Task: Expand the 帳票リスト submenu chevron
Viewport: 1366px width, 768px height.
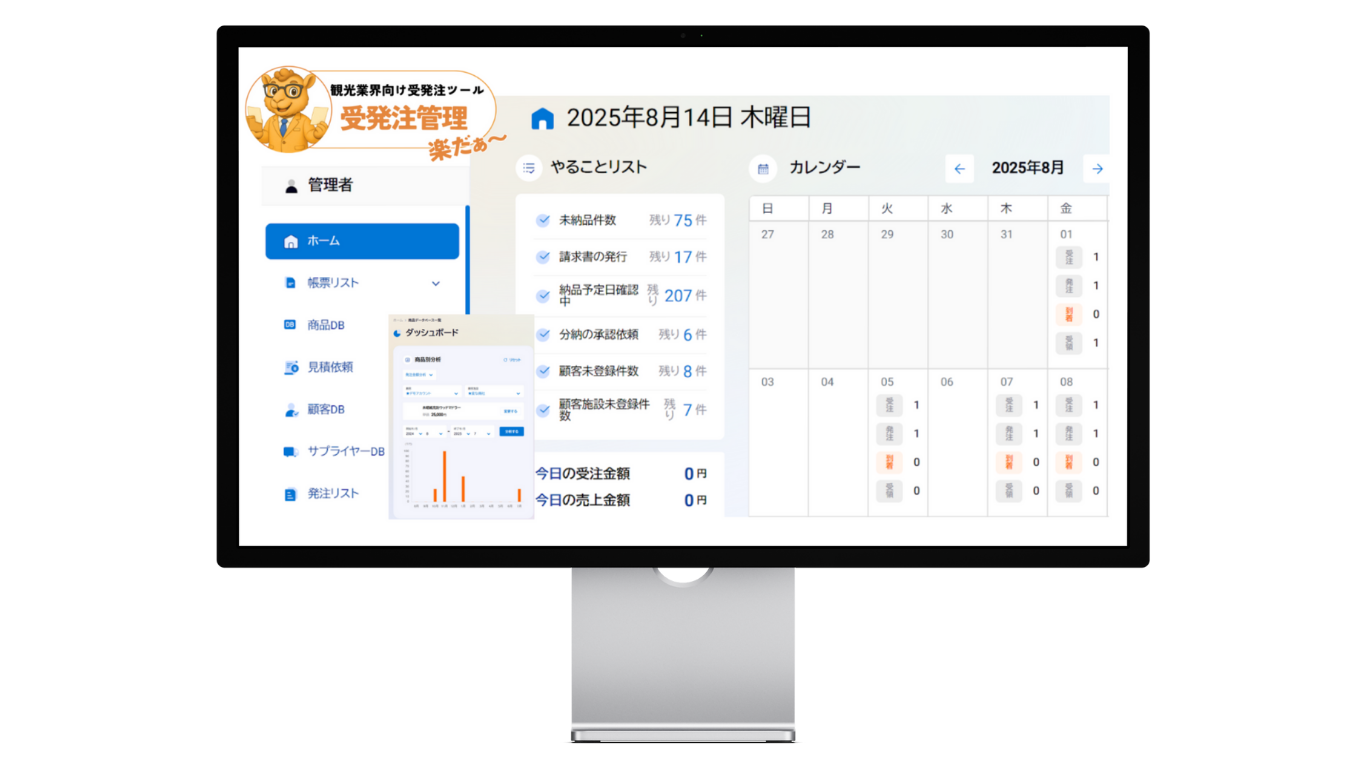Action: [435, 284]
